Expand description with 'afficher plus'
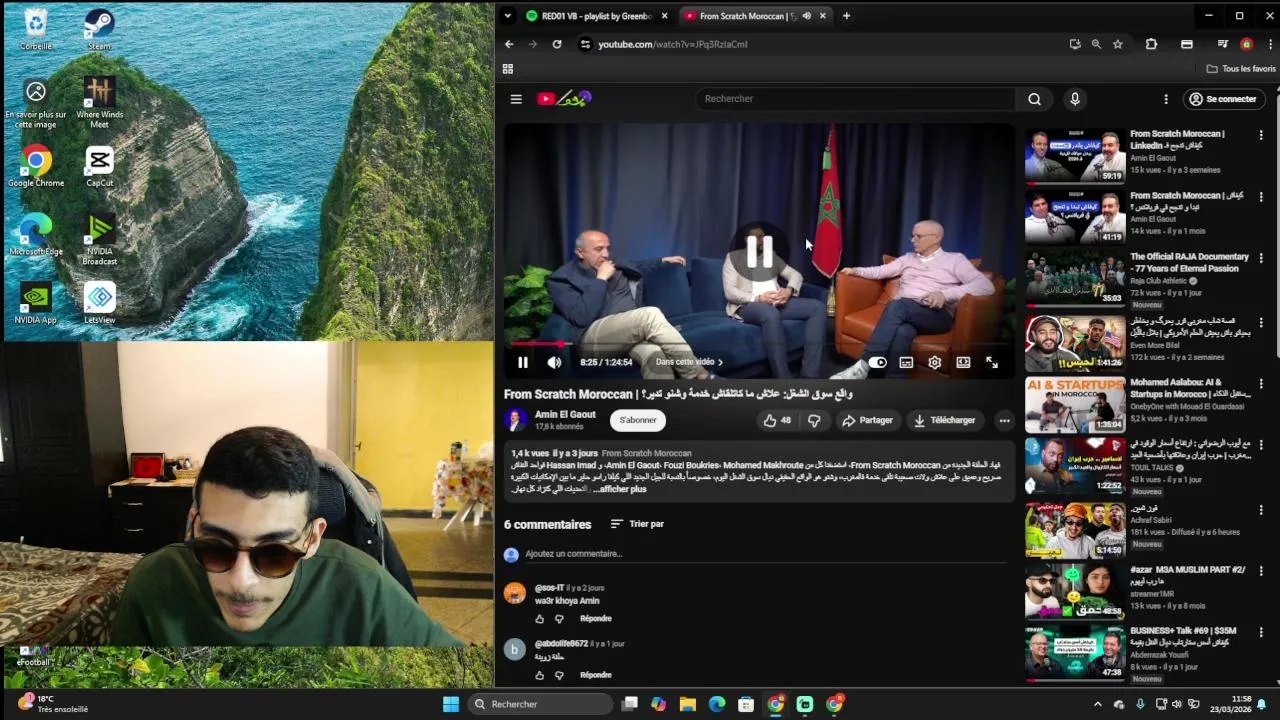Screen dimensions: 1280x720 [623, 489]
